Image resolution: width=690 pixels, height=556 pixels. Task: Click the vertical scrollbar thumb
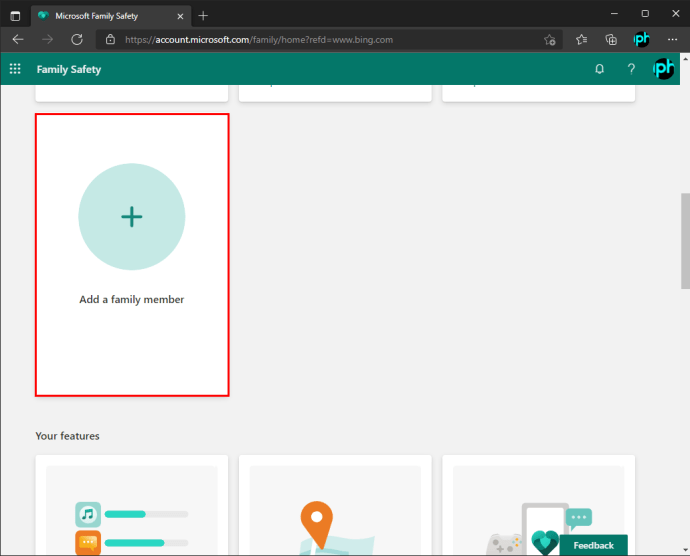pos(685,241)
